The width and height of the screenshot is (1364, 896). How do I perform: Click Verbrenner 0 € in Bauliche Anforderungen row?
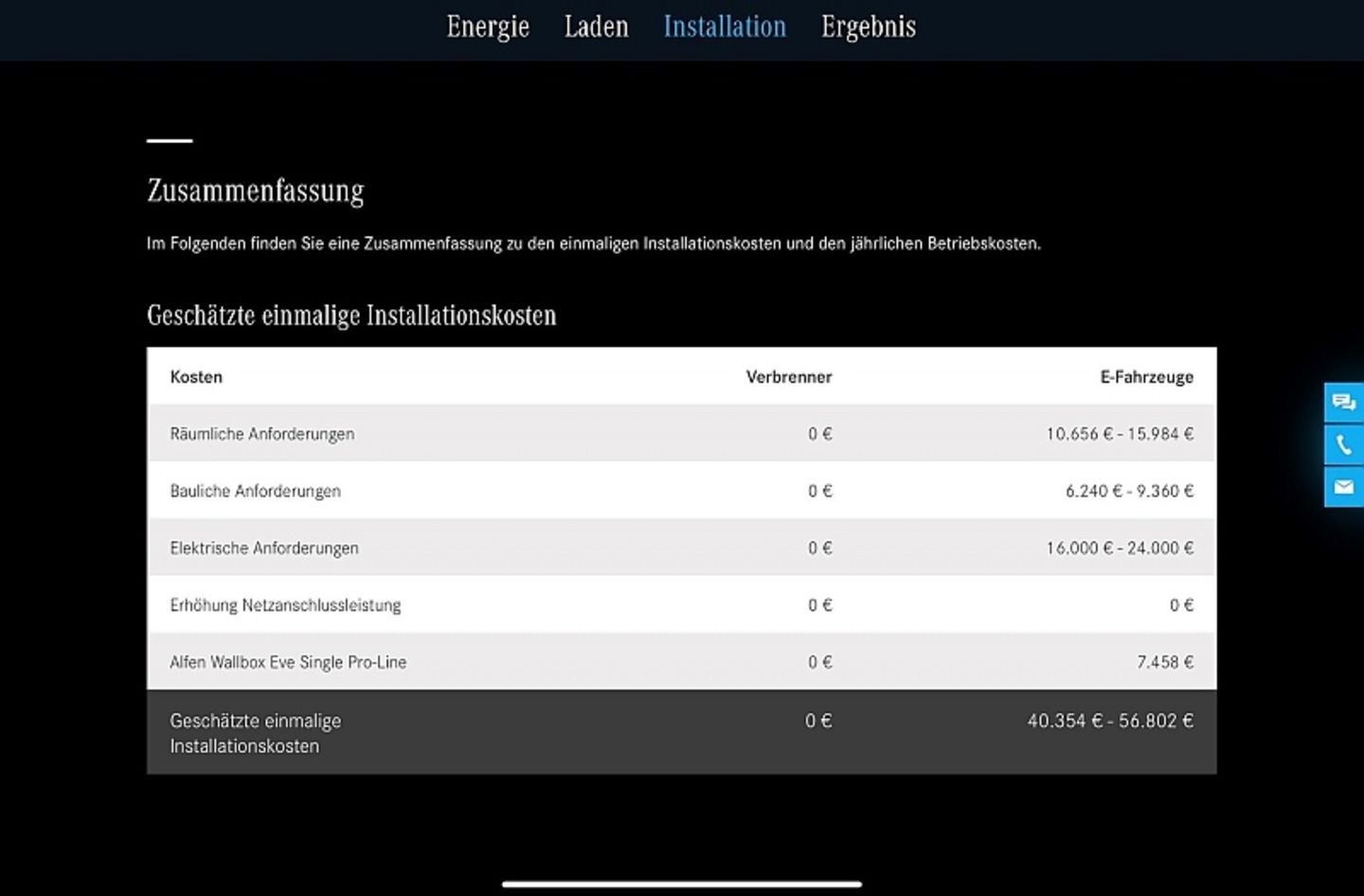[x=820, y=491]
